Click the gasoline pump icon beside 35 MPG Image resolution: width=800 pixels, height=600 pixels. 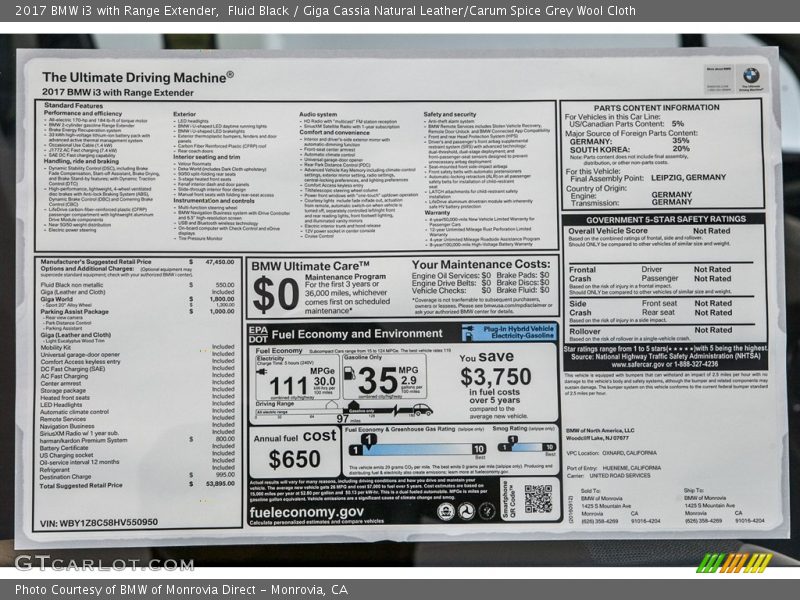(350, 376)
